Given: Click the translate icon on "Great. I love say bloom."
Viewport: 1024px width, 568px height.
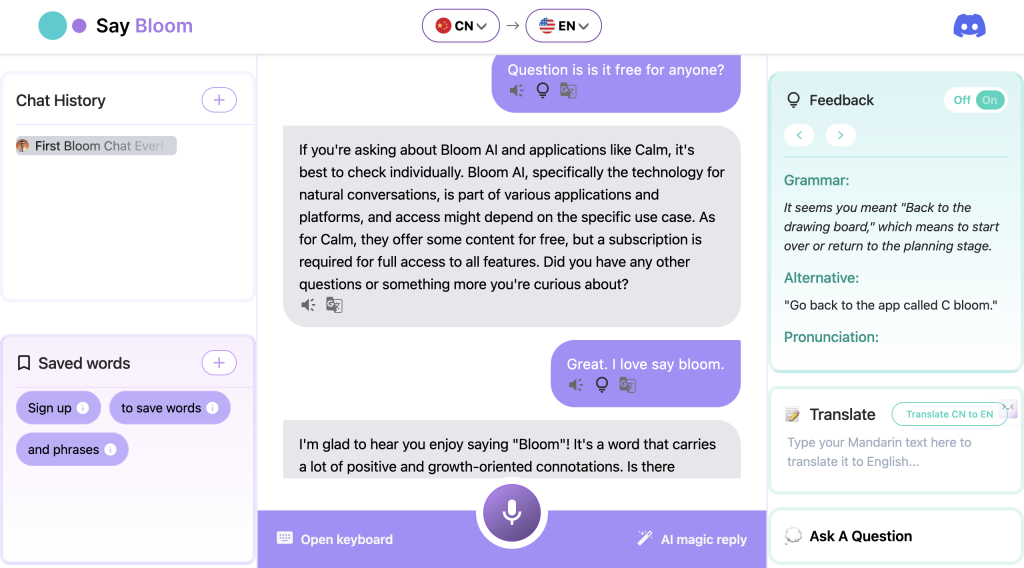Looking at the screenshot, I should (628, 385).
